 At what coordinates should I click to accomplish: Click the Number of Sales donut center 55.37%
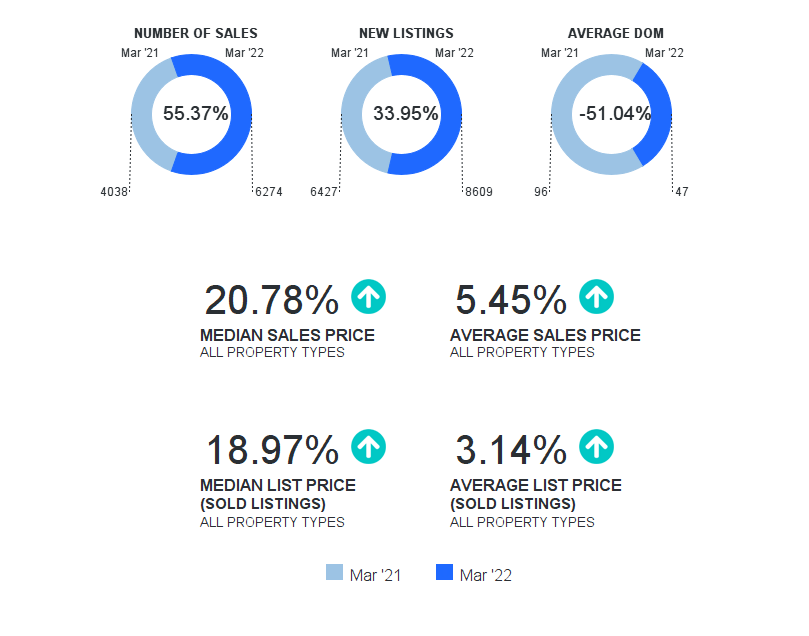coord(195,114)
